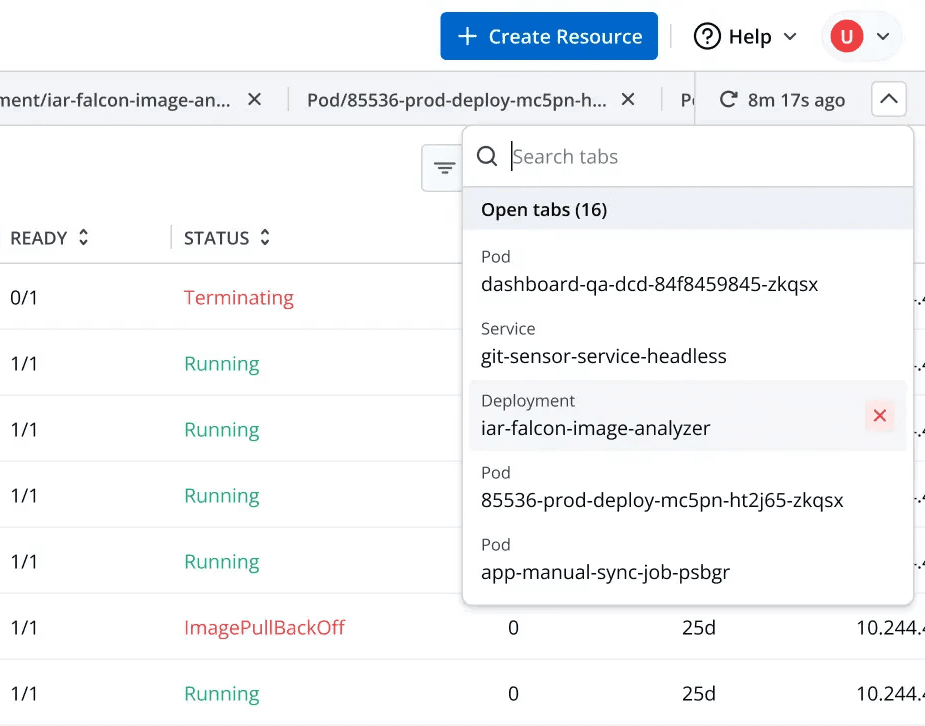Click the Terminating status text

(238, 298)
